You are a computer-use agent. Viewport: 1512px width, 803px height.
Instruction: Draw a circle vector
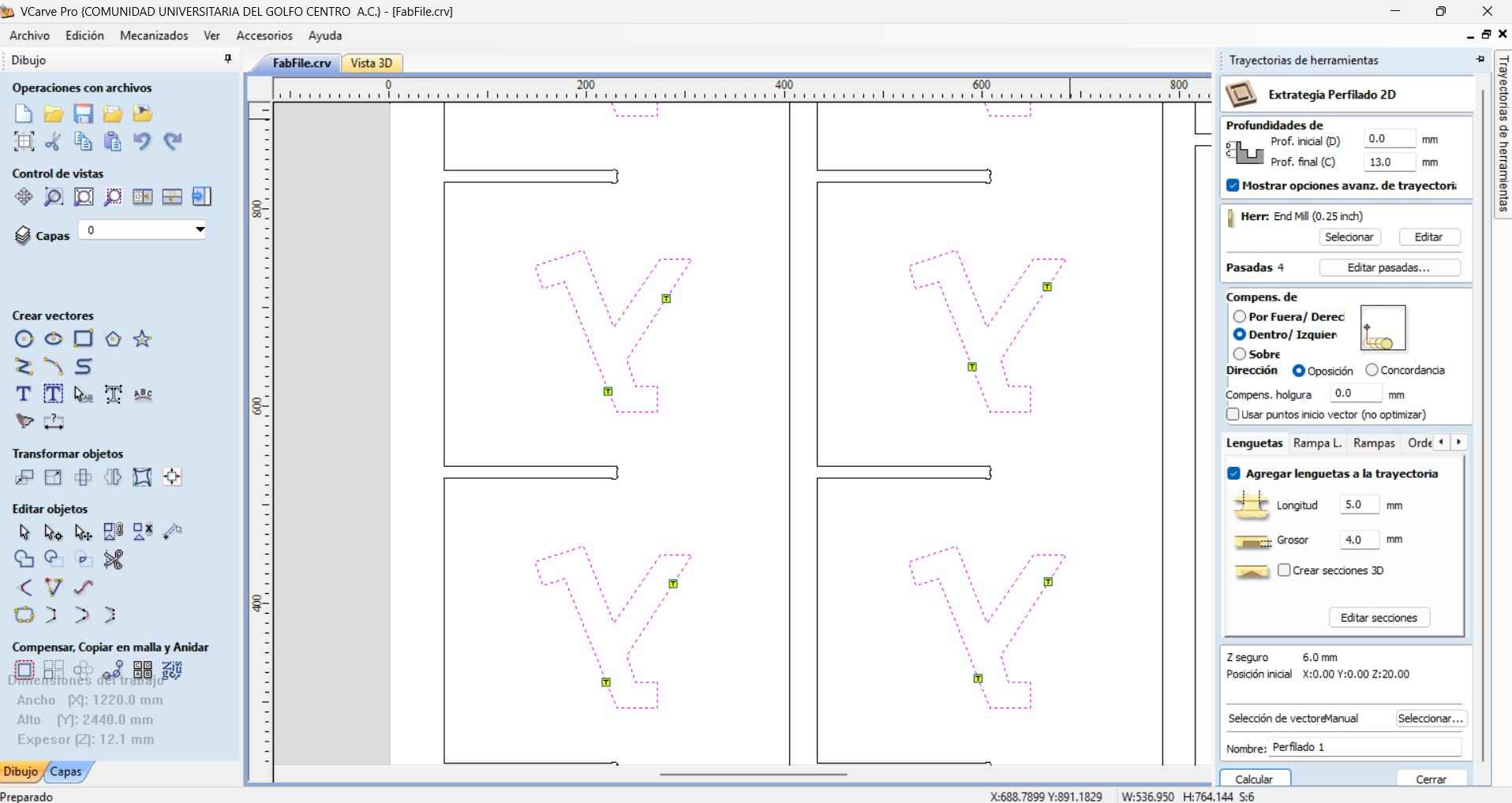point(24,339)
